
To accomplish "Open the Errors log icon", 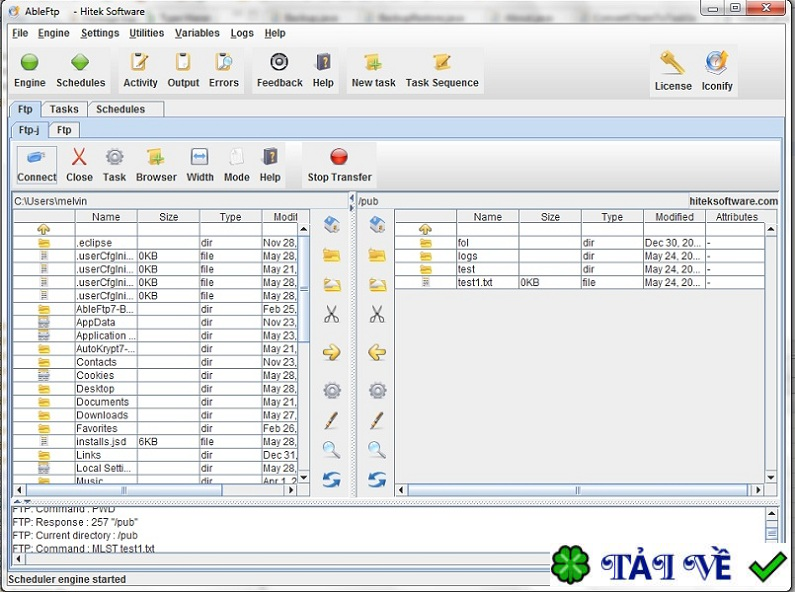I will point(223,70).
